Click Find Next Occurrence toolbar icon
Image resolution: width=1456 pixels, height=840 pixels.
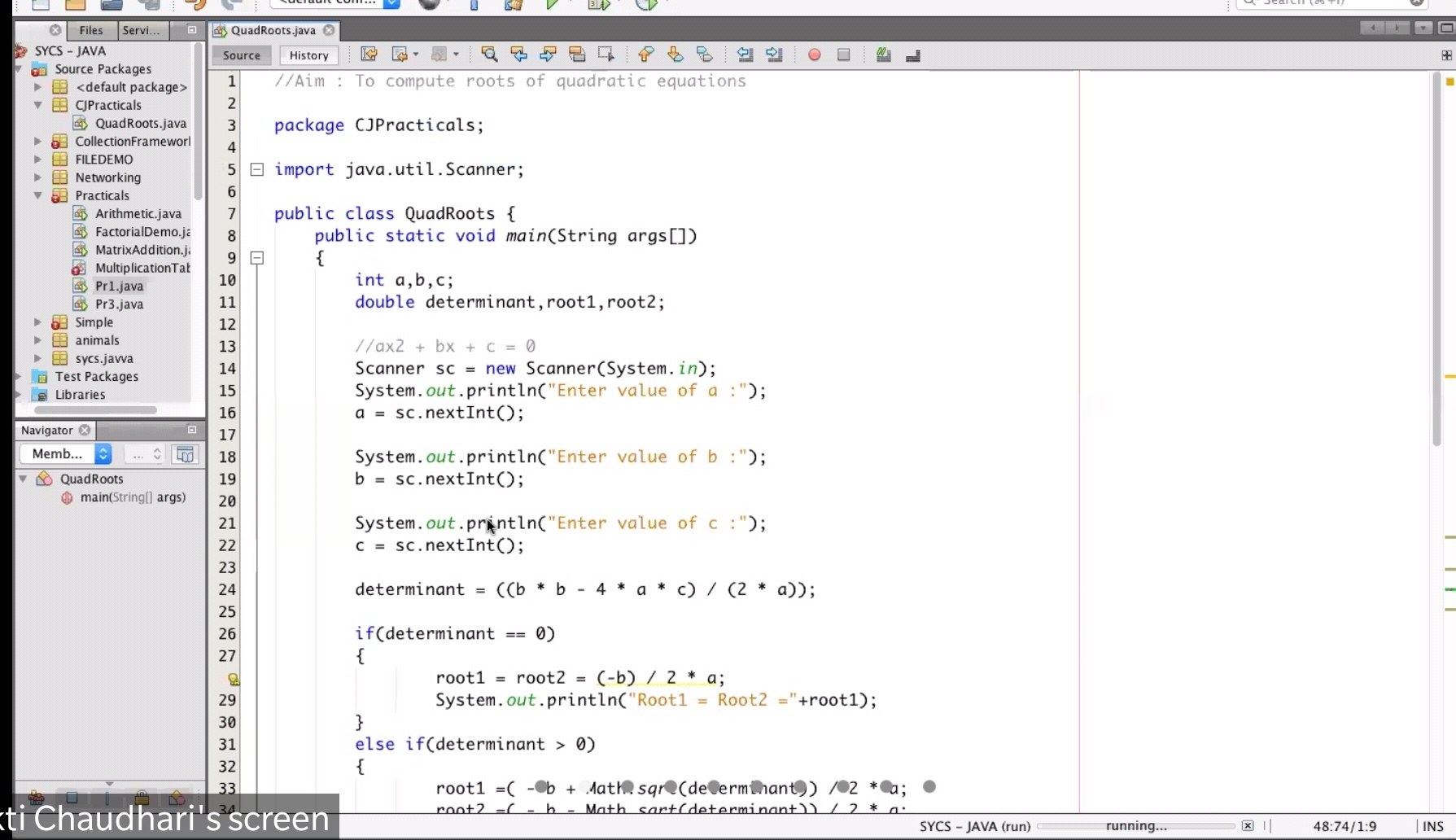pos(548,55)
